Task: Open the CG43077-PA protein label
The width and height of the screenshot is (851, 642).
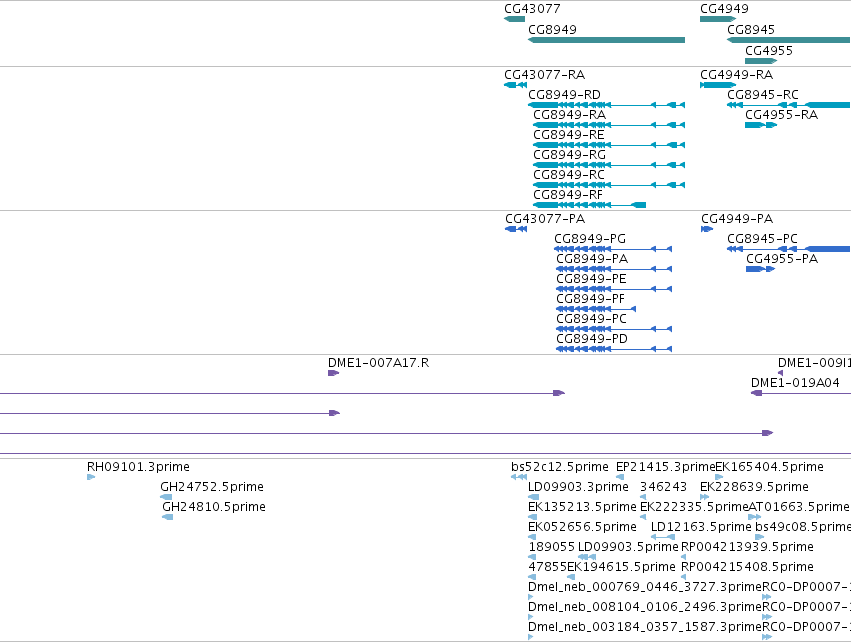Action: click(545, 219)
